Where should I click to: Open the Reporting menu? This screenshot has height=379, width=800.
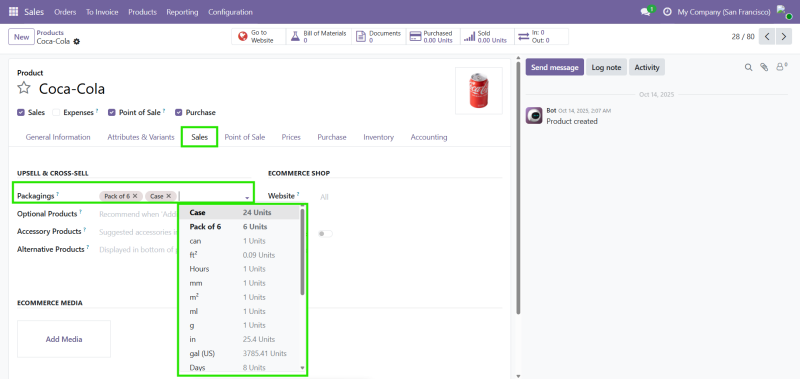click(x=182, y=12)
